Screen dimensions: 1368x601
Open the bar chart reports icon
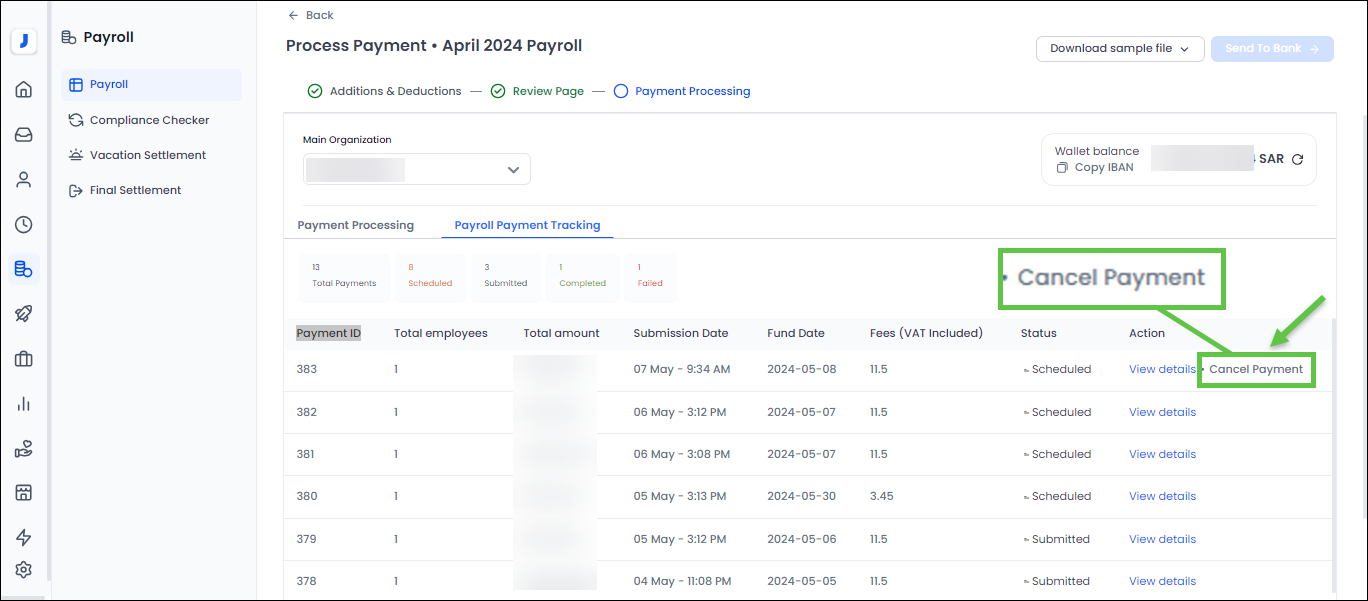pyautogui.click(x=24, y=404)
